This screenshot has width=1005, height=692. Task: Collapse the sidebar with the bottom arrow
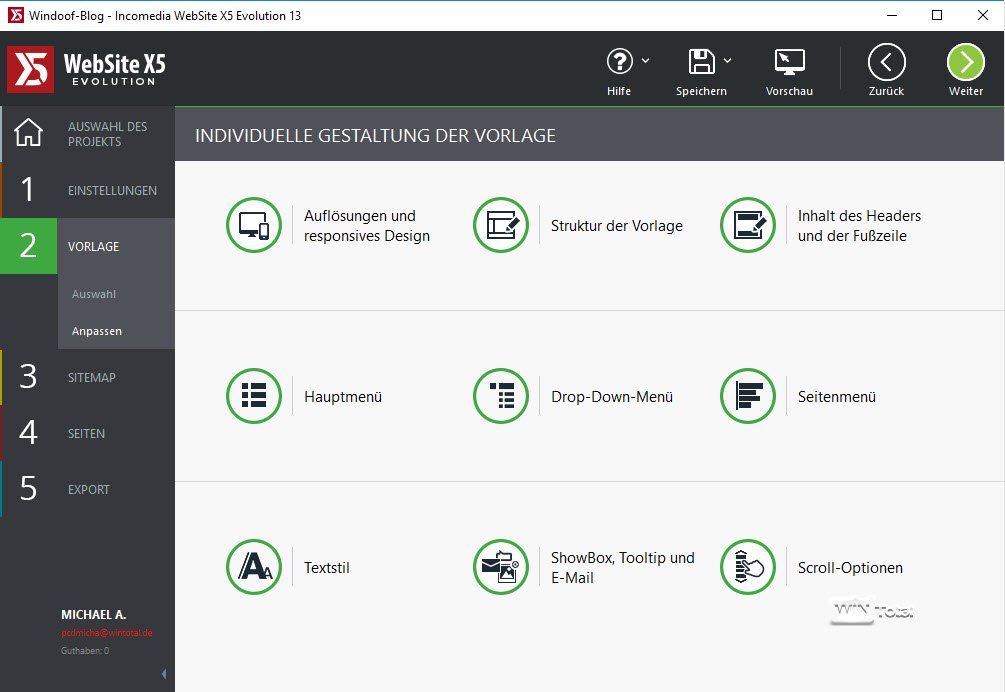[x=164, y=675]
